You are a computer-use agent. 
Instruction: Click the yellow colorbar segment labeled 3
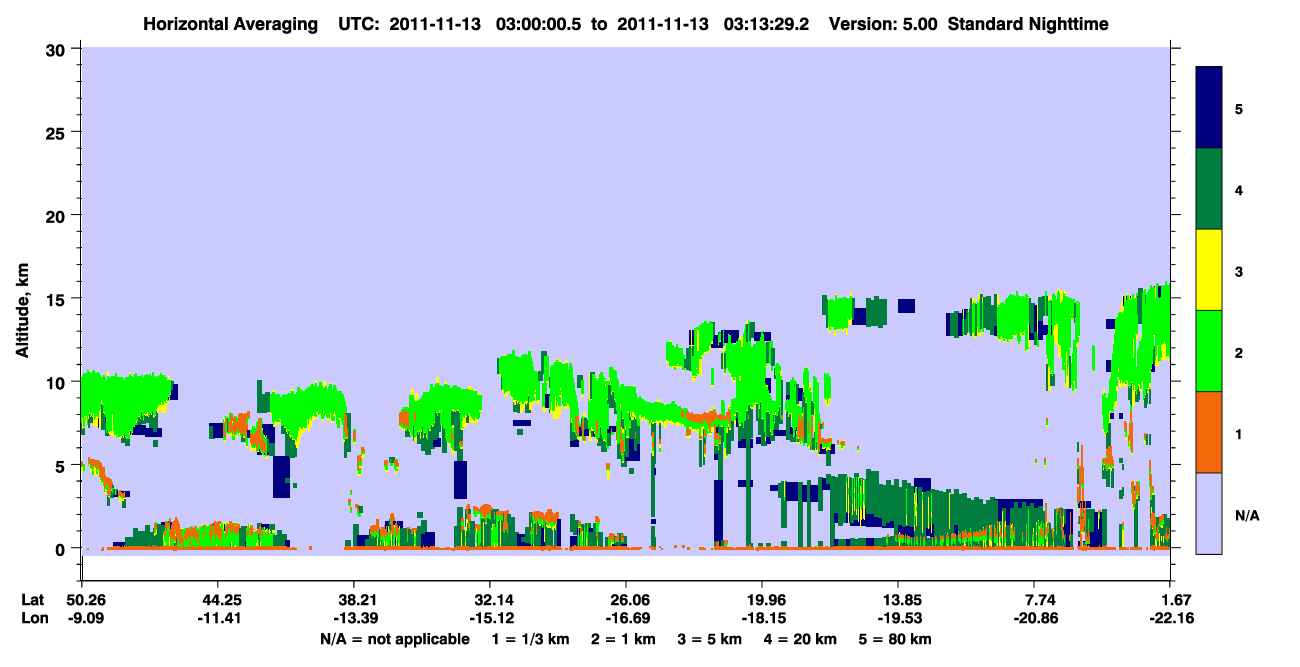(x=1209, y=270)
